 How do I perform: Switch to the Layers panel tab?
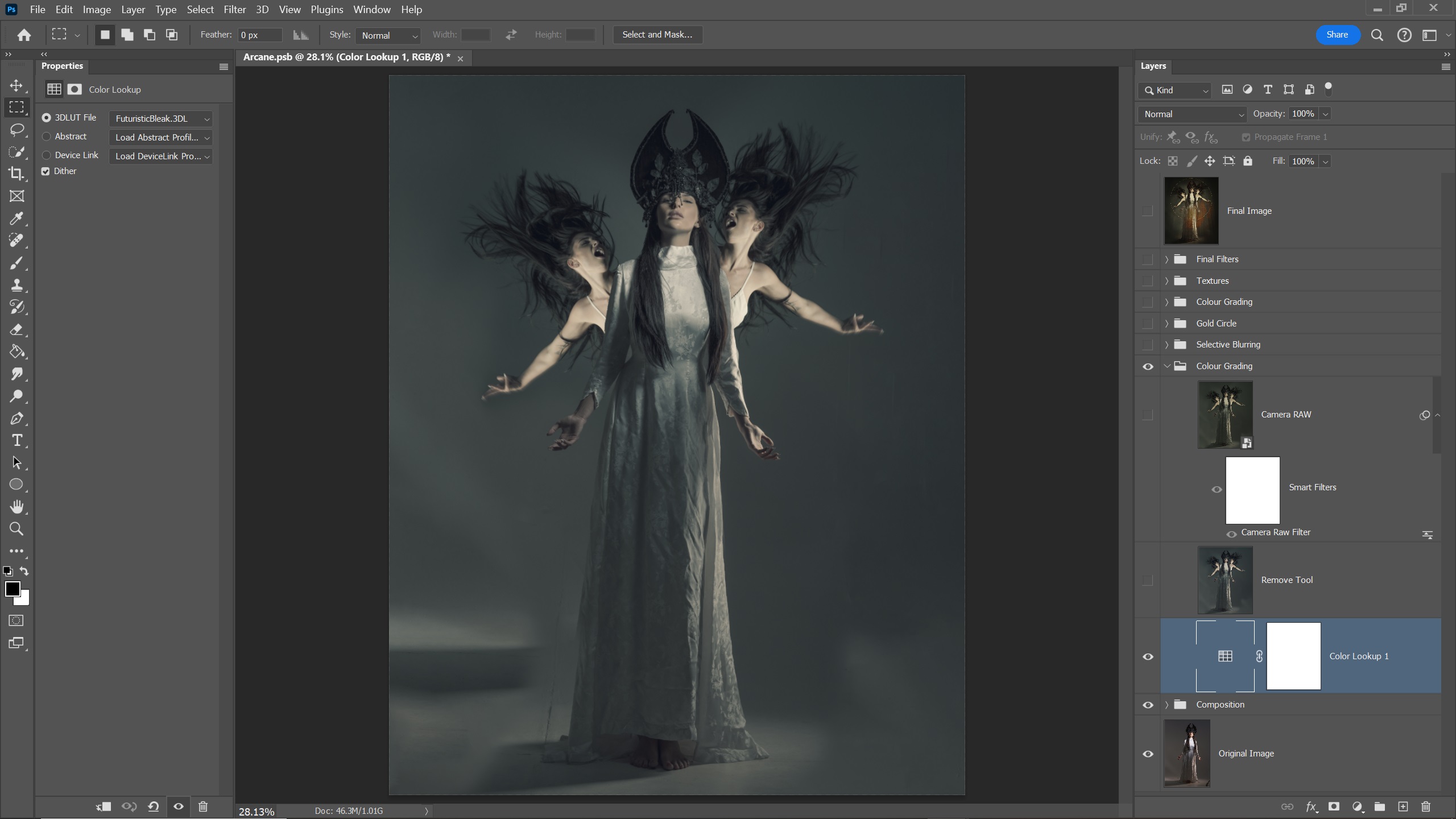pyautogui.click(x=1153, y=66)
